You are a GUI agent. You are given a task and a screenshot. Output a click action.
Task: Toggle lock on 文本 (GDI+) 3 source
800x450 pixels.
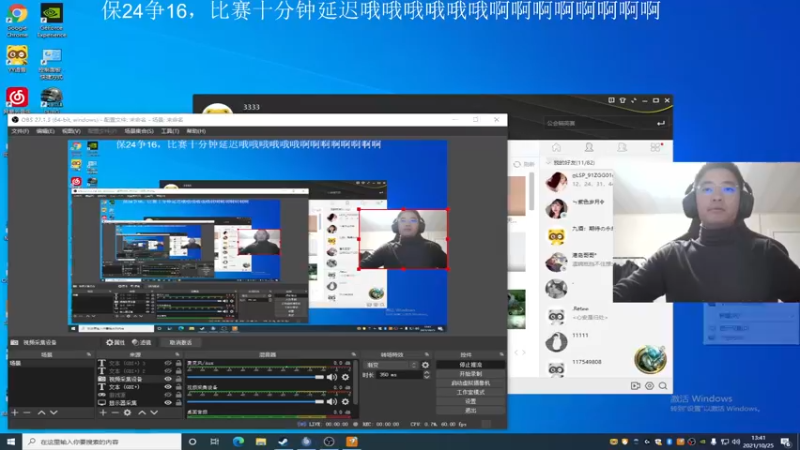(x=179, y=363)
